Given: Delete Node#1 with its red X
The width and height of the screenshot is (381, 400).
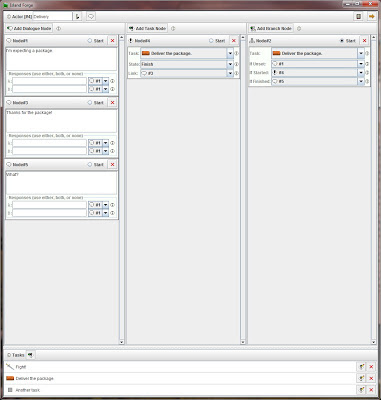Looking at the screenshot, I should click(x=112, y=41).
